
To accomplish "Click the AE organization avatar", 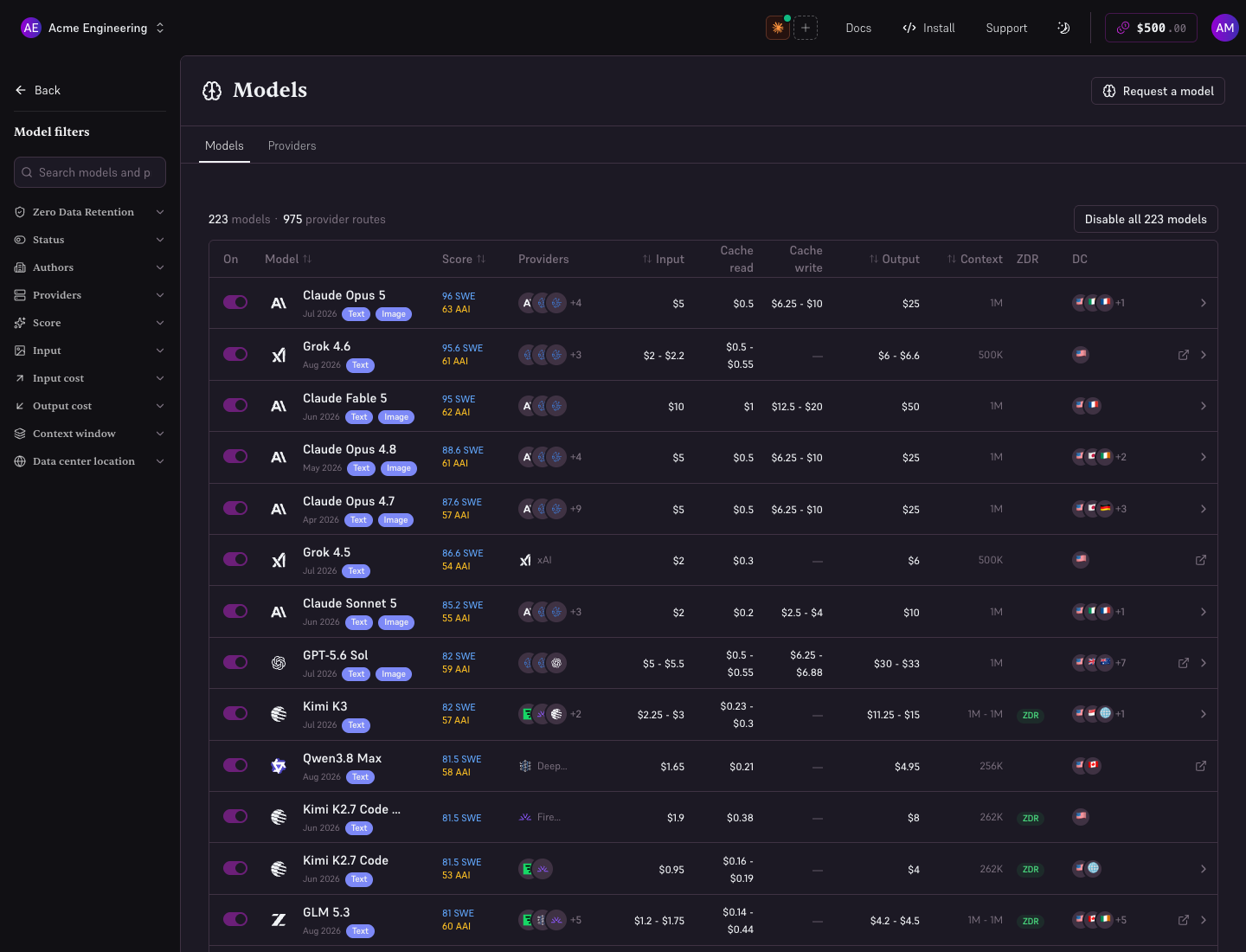I will point(31,28).
